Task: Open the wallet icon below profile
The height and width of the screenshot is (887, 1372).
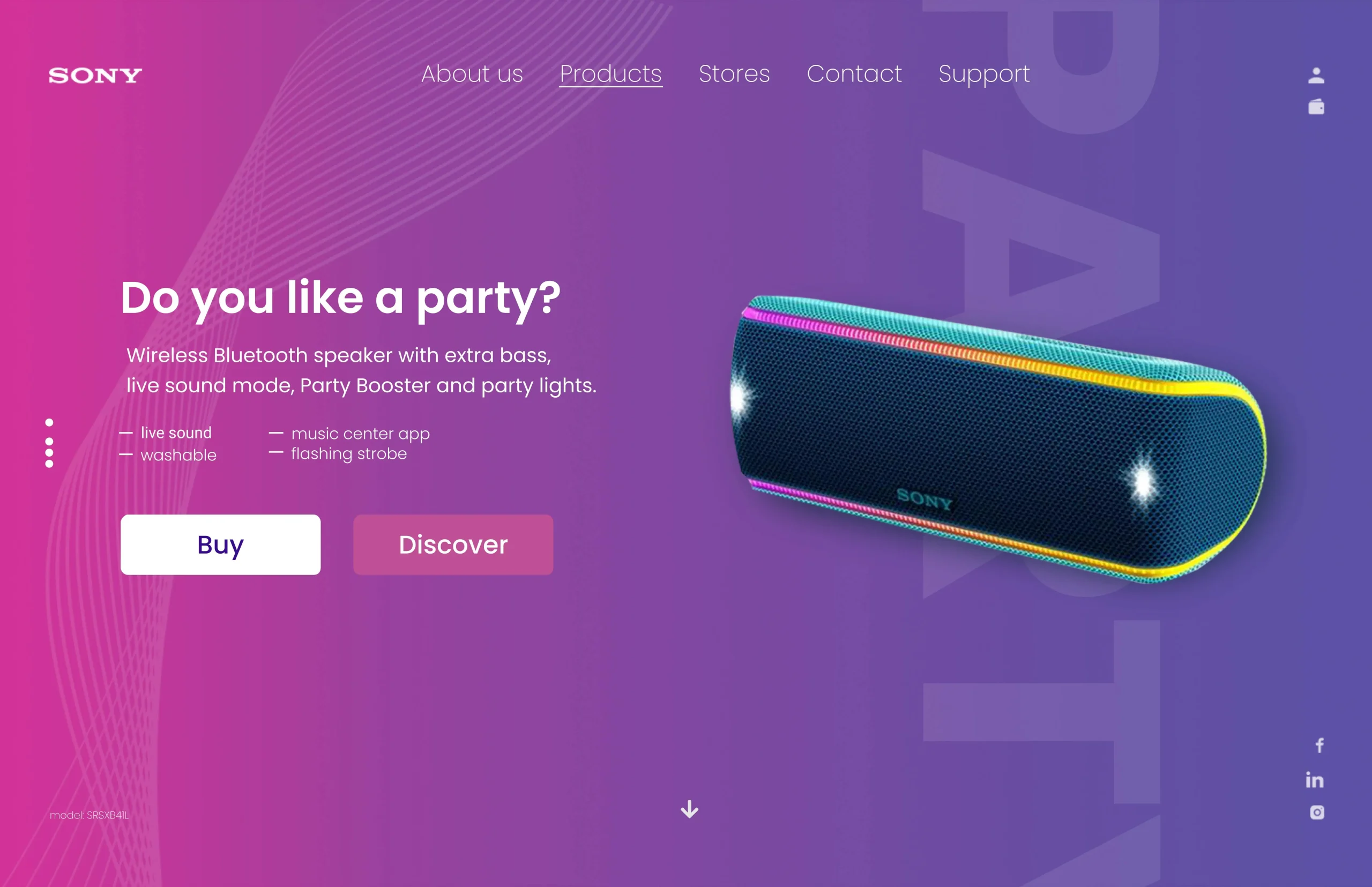Action: (x=1316, y=107)
